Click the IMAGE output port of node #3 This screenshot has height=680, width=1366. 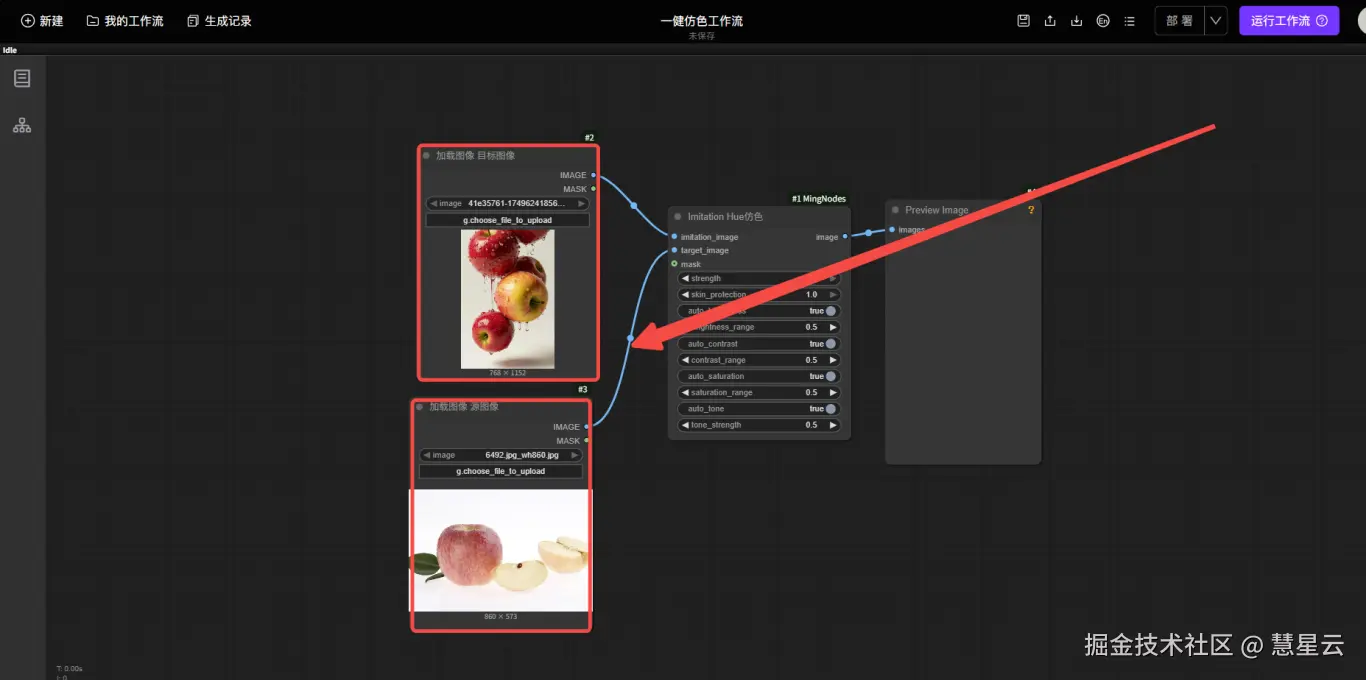[x=587, y=427]
